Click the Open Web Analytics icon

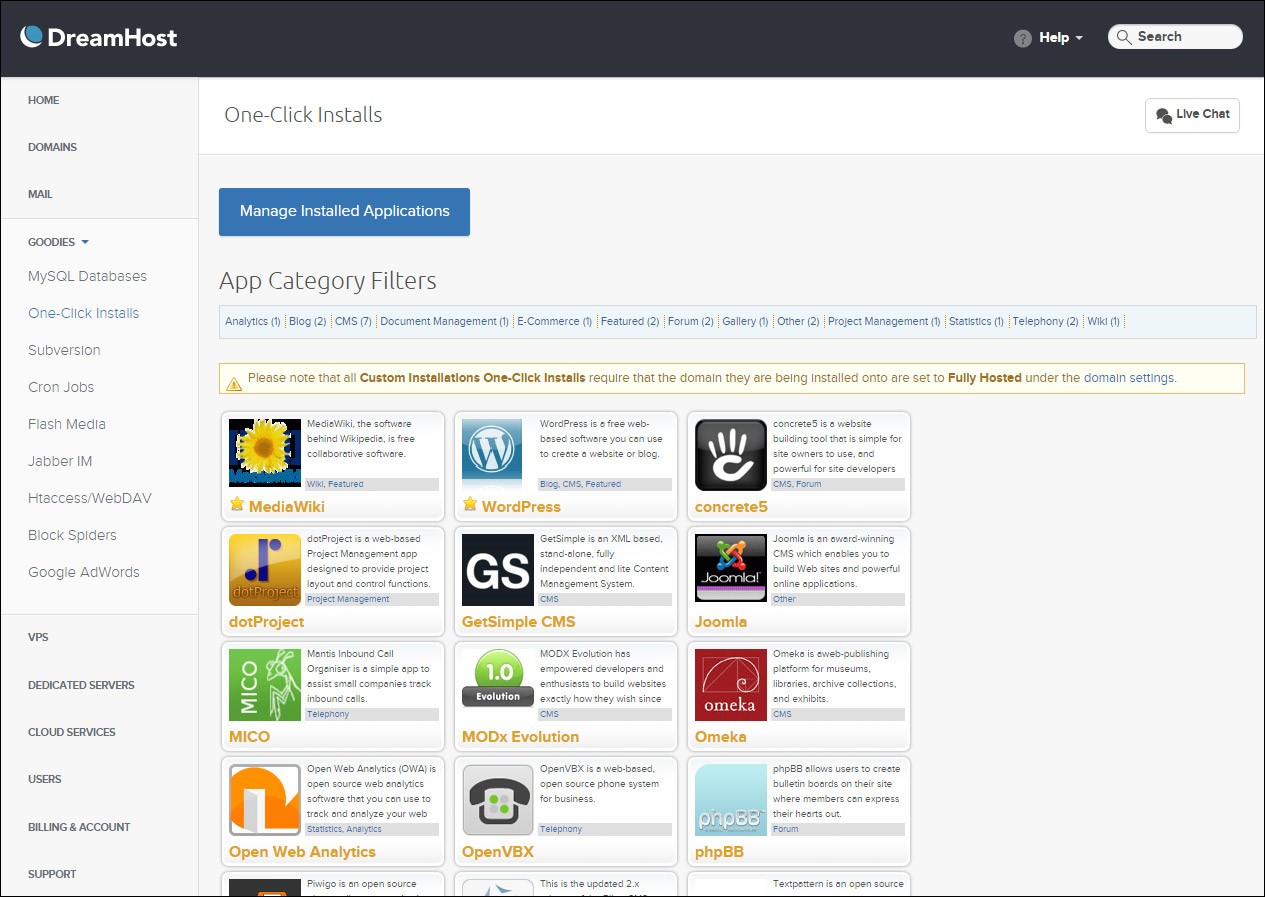click(265, 800)
